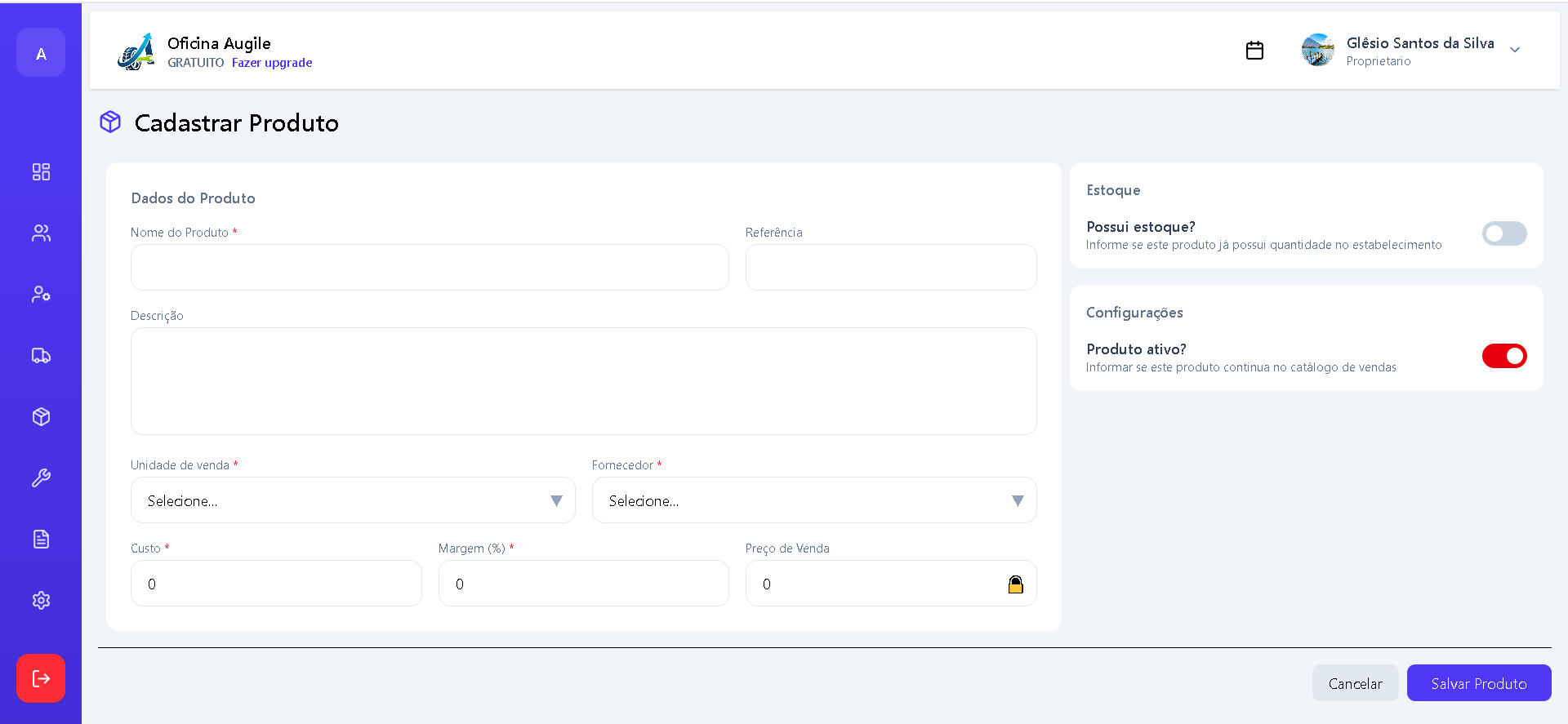The height and width of the screenshot is (724, 1568).
Task: Open the gear settings icon in sidebar
Action: [x=41, y=600]
